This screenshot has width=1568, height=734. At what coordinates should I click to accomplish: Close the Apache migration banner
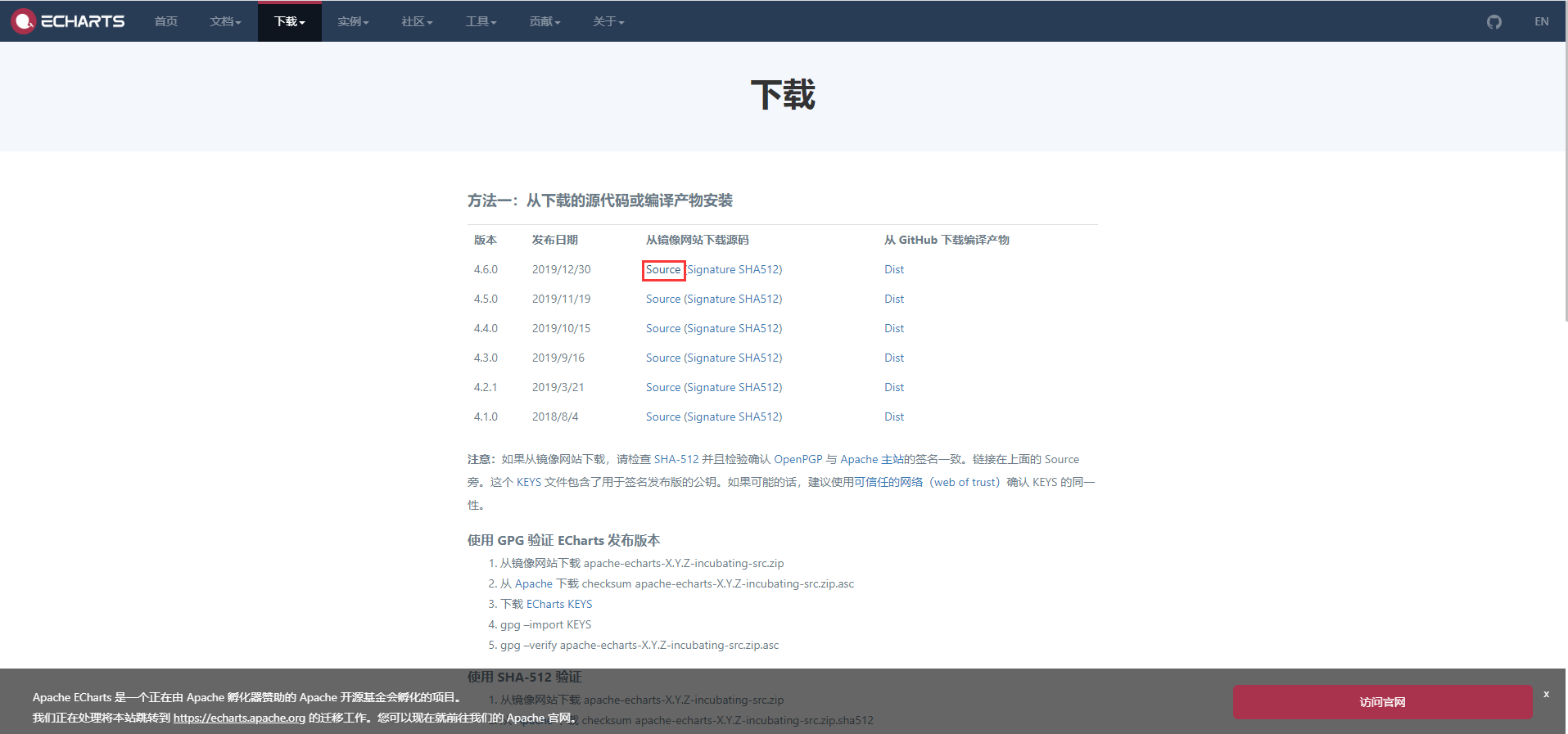1546,694
